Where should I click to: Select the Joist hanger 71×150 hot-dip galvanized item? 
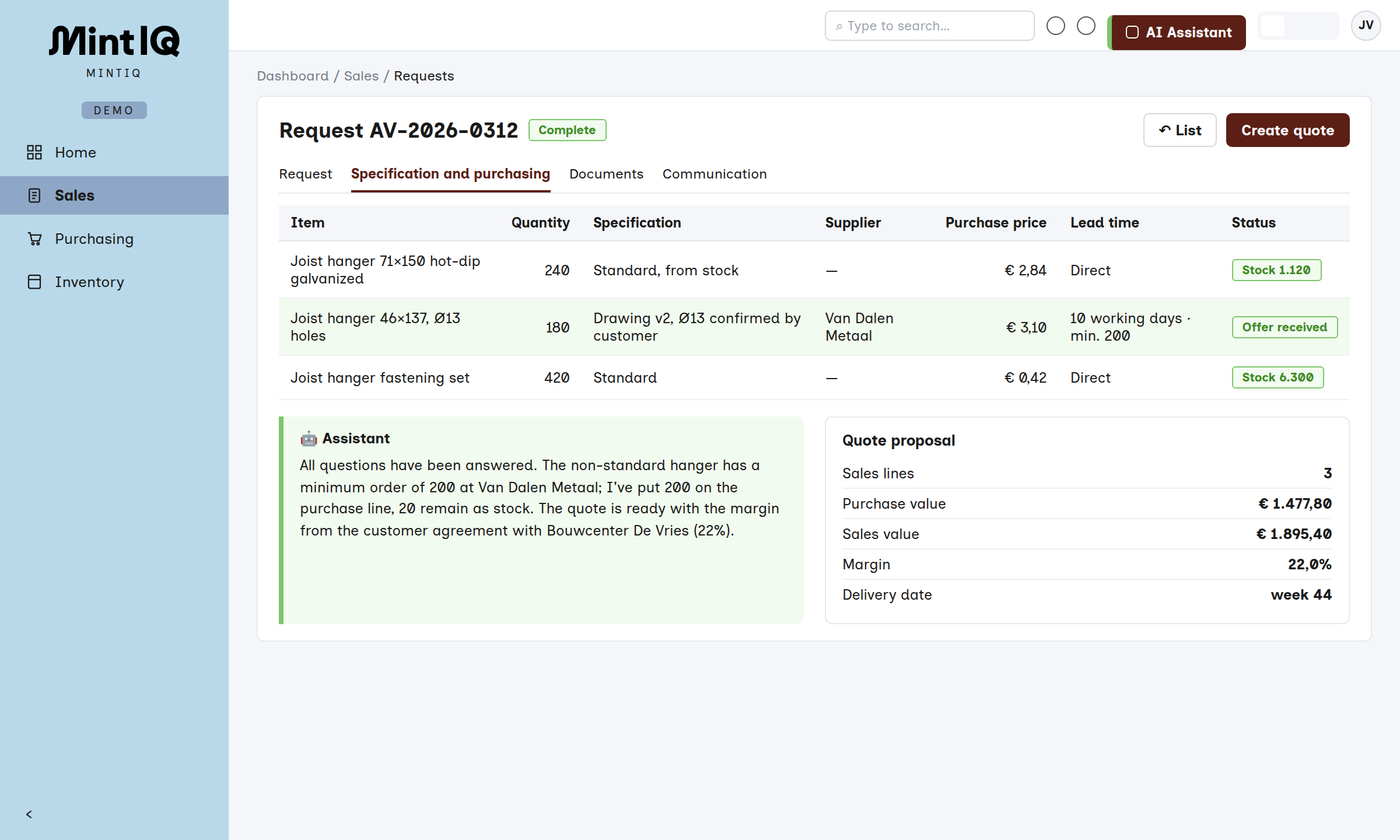coord(385,270)
